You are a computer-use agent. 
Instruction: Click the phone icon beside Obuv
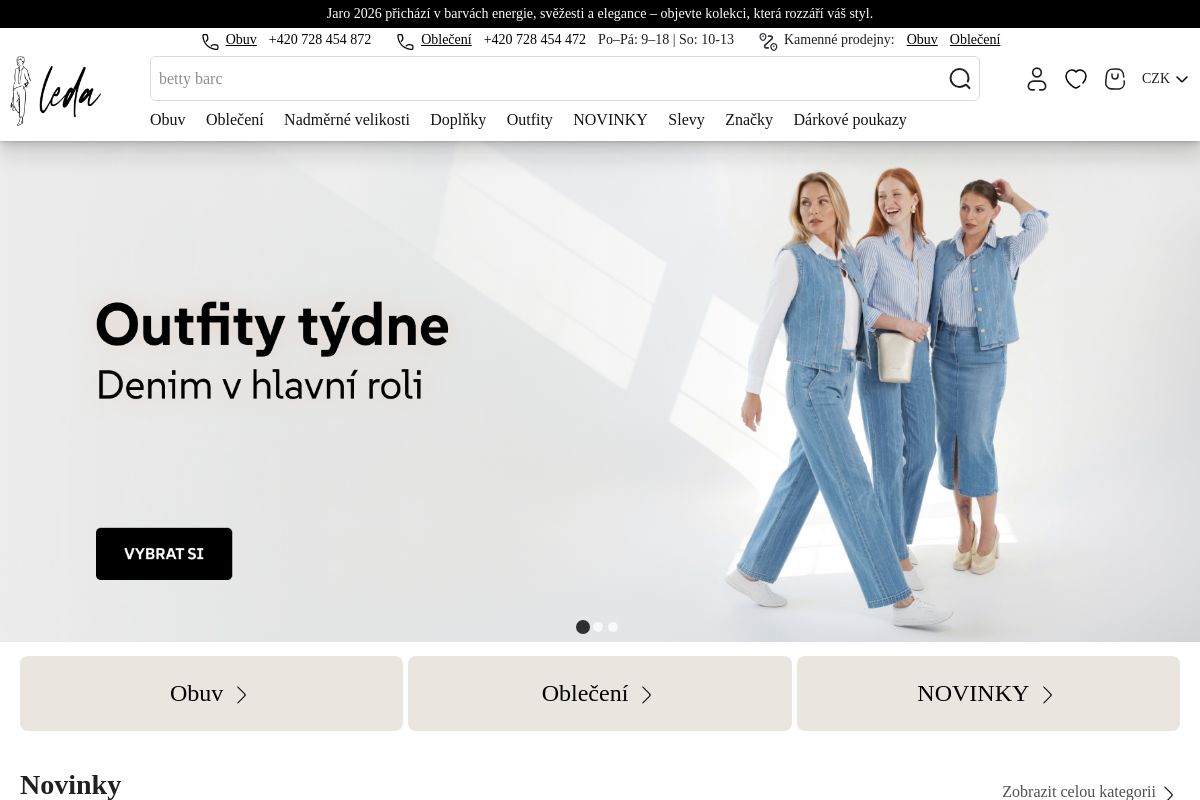(210, 41)
